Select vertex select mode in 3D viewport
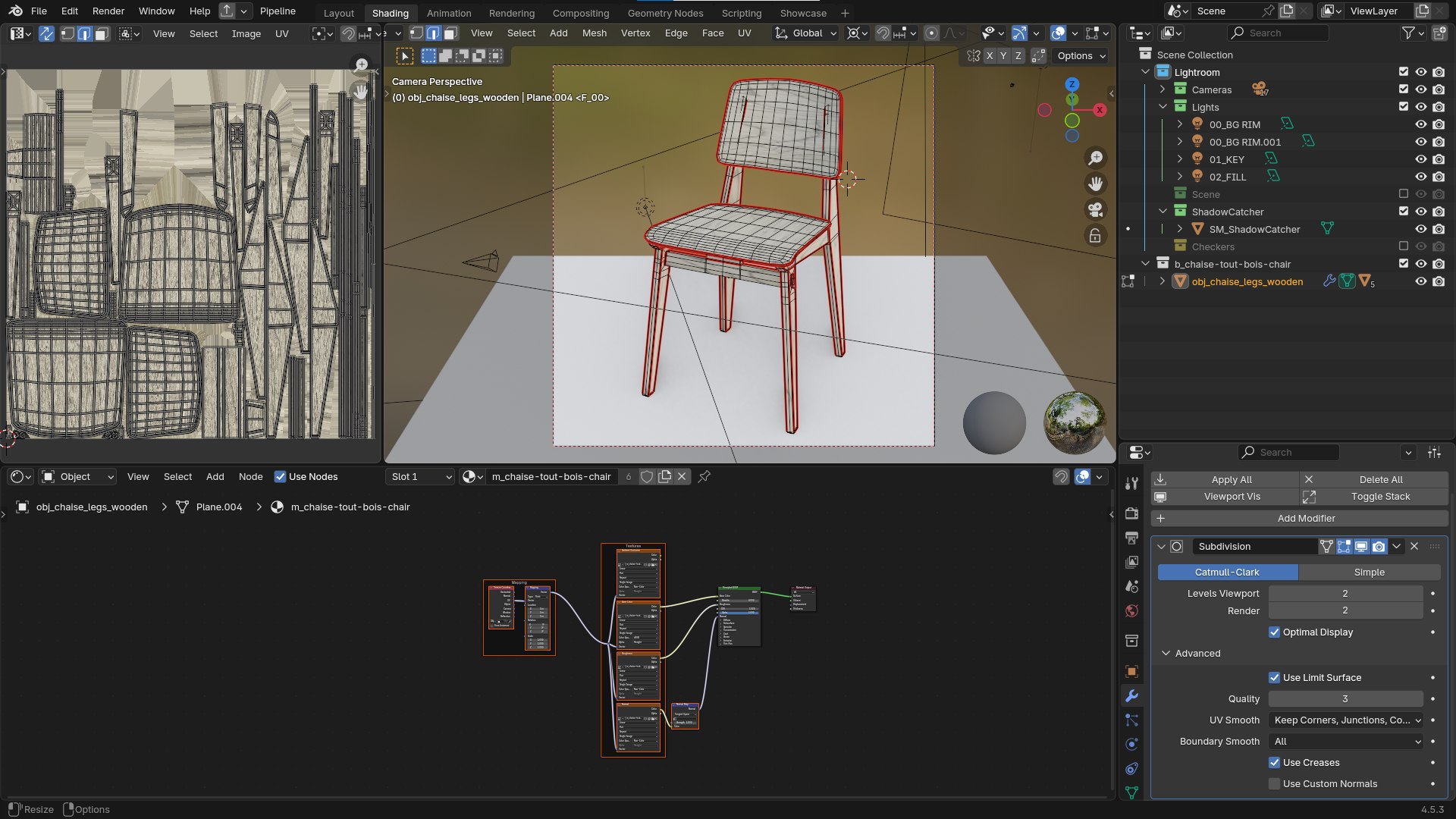The width and height of the screenshot is (1456, 819). tap(416, 33)
